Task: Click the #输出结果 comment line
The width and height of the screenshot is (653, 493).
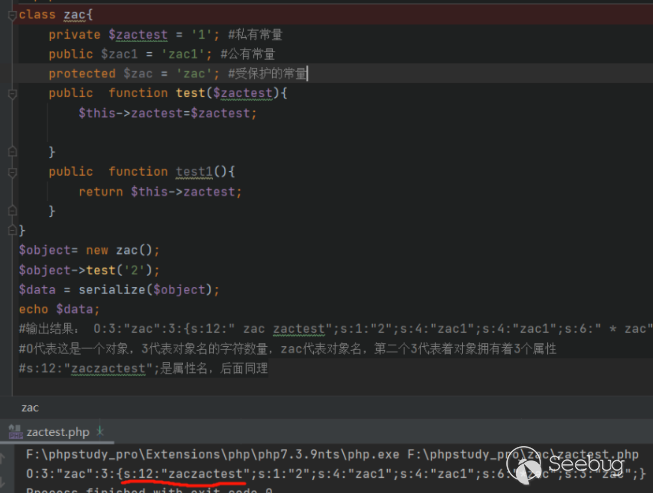Action: [336, 329]
